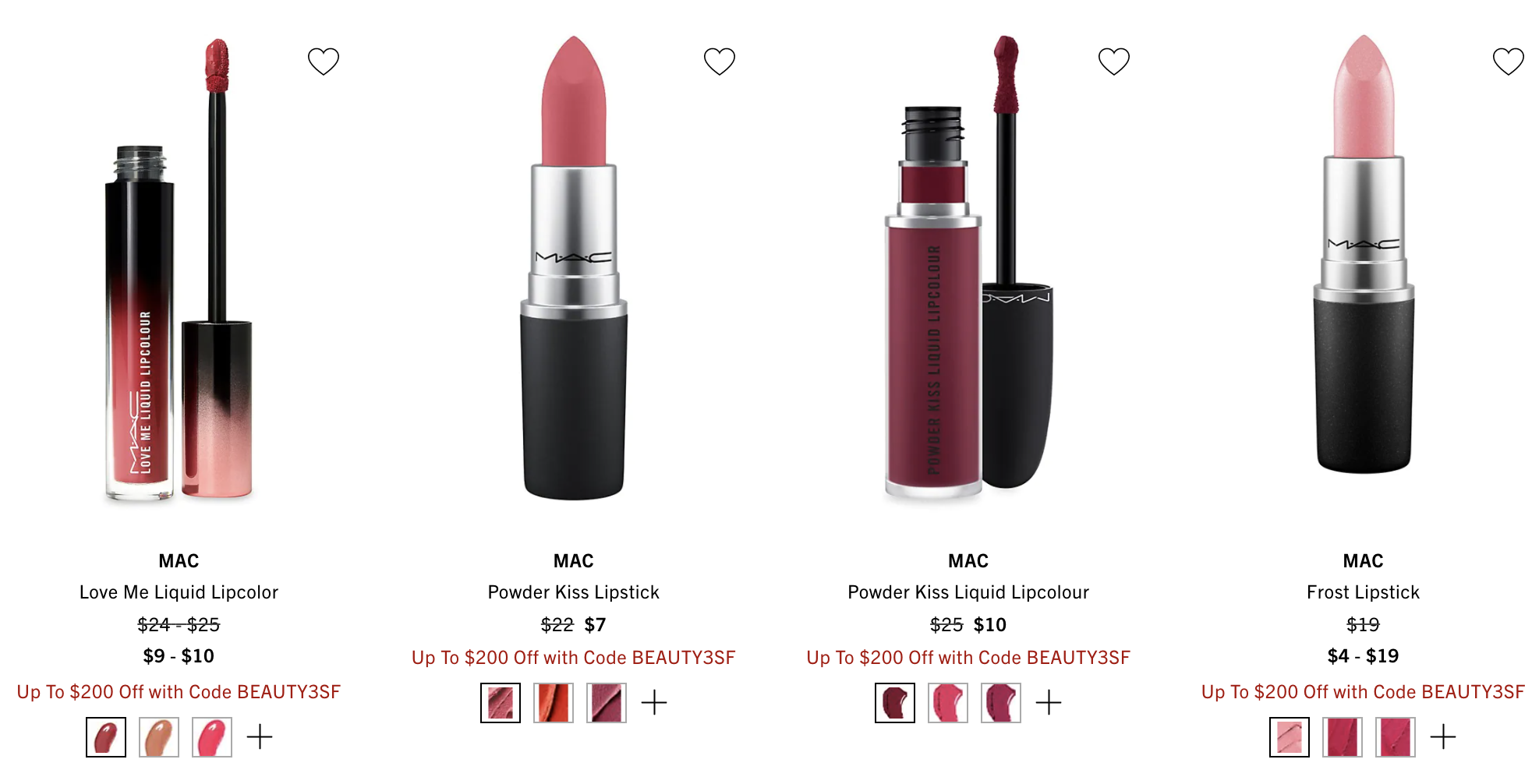
Task: Choose bright pink Love Me Liquid swatch
Action: (x=212, y=737)
